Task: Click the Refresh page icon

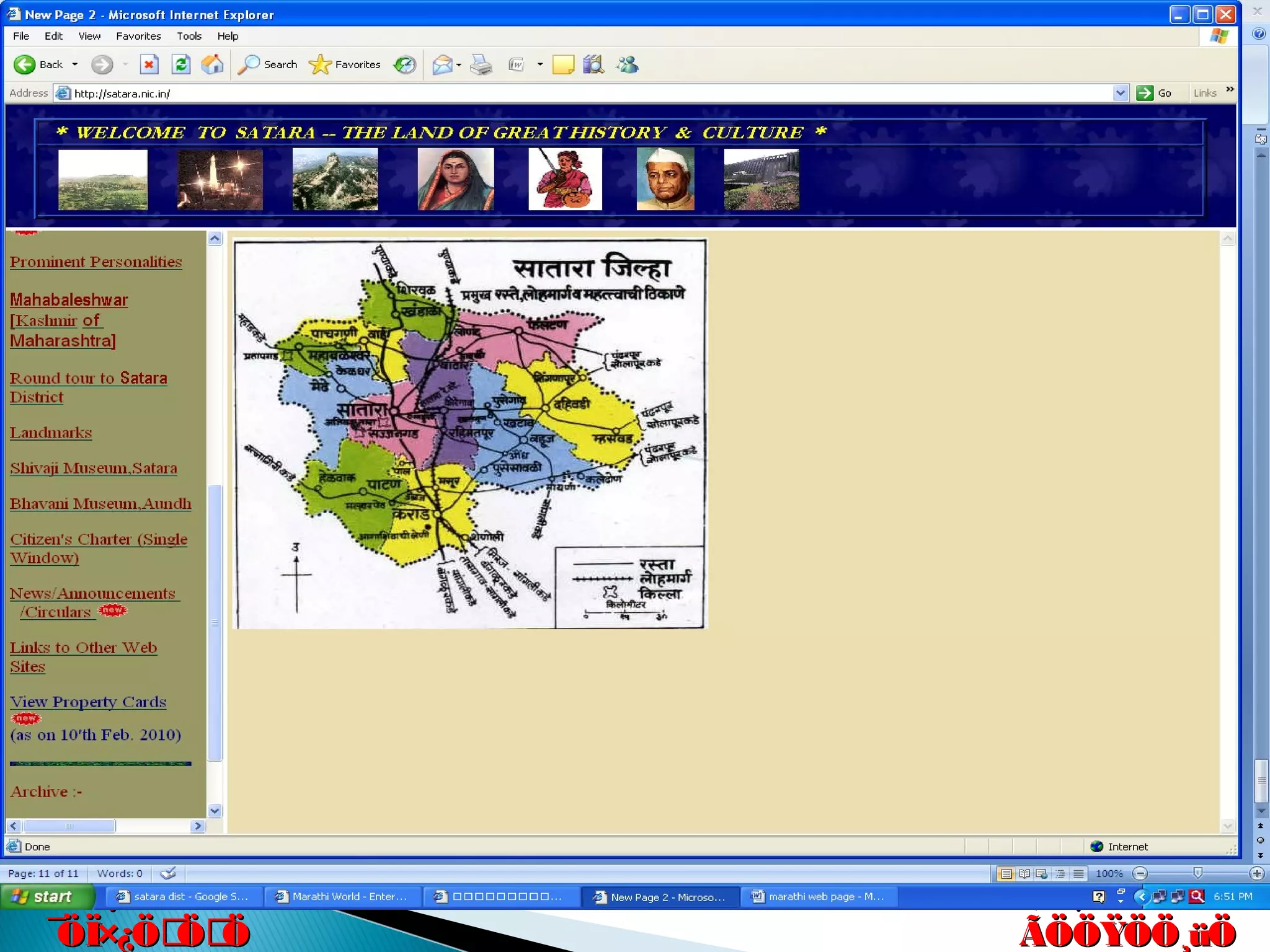Action: (181, 64)
